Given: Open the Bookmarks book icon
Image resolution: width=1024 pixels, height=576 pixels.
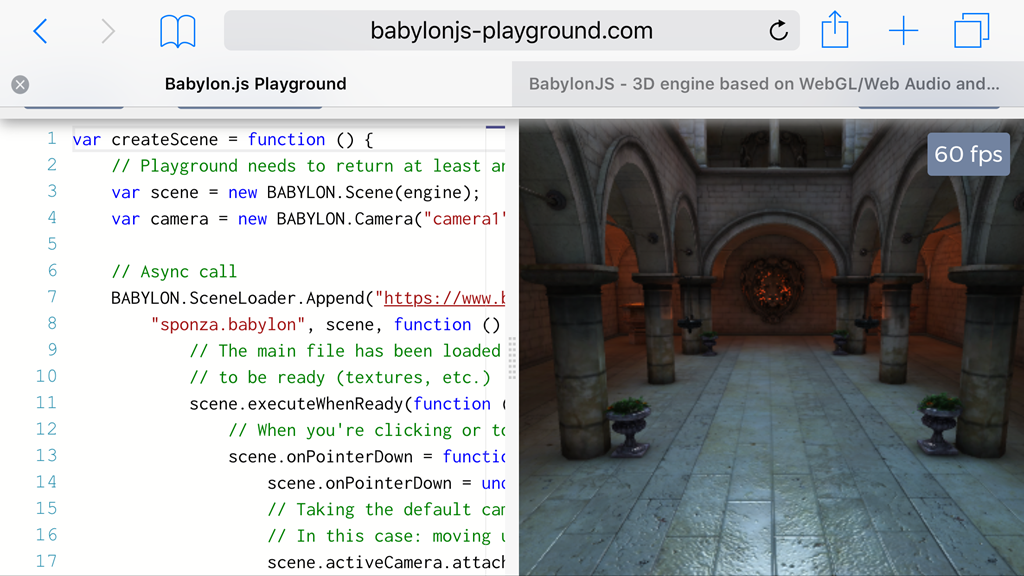Looking at the screenshot, I should tap(178, 31).
